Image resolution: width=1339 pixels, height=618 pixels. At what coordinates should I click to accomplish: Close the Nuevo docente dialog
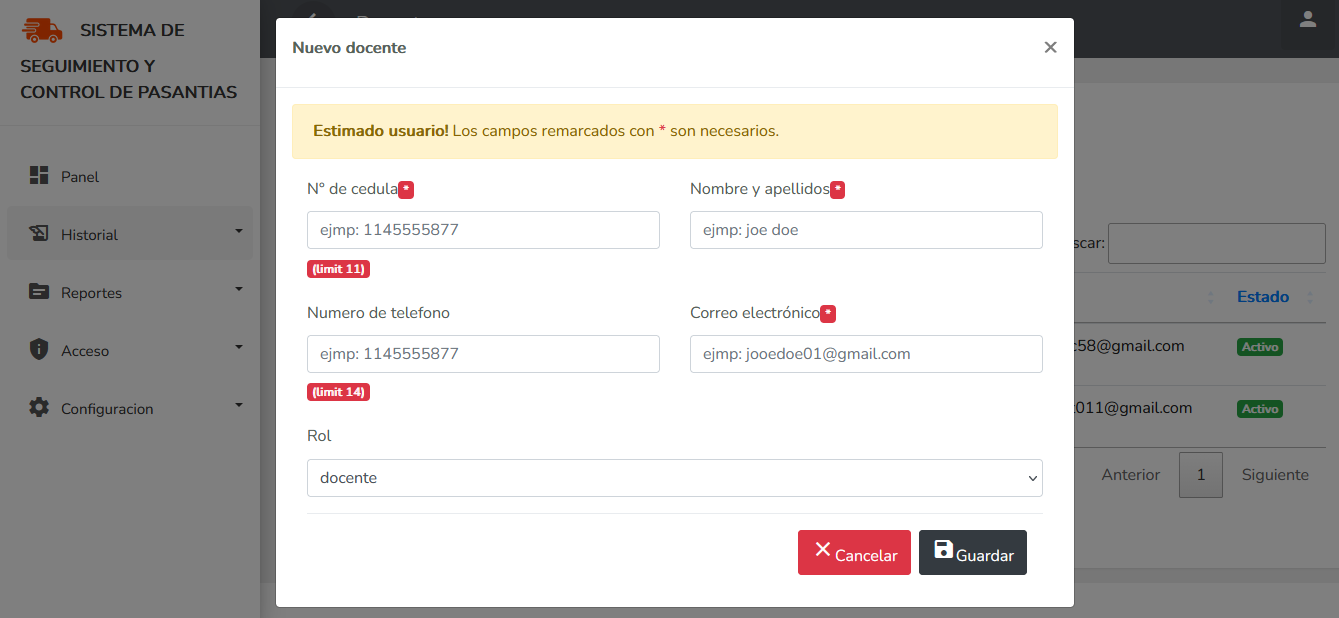[x=1050, y=47]
